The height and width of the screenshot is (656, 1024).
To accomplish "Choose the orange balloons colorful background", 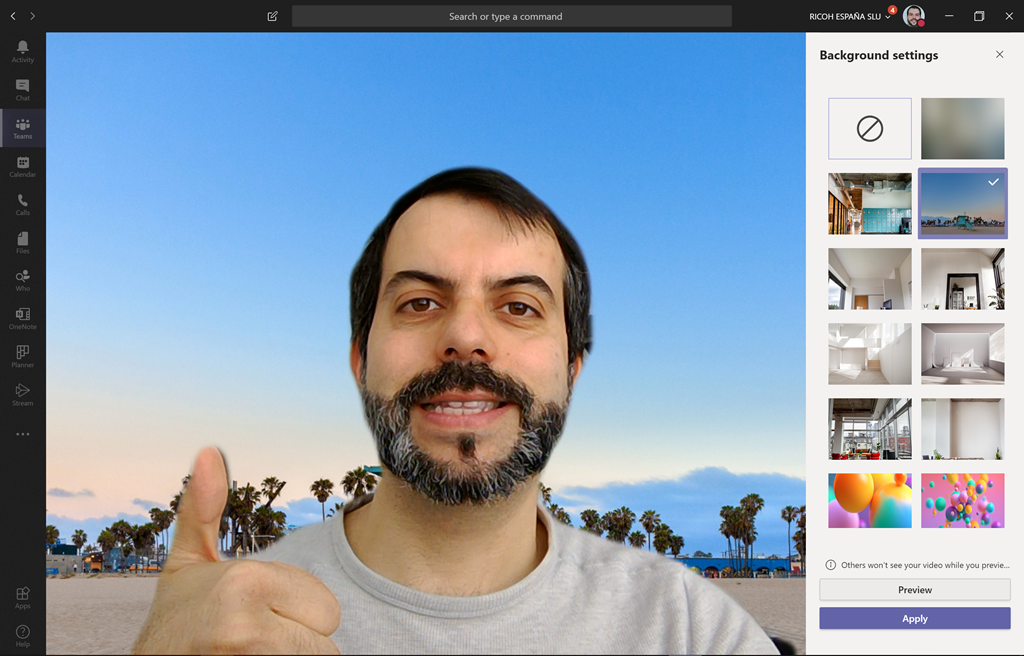I will point(870,500).
